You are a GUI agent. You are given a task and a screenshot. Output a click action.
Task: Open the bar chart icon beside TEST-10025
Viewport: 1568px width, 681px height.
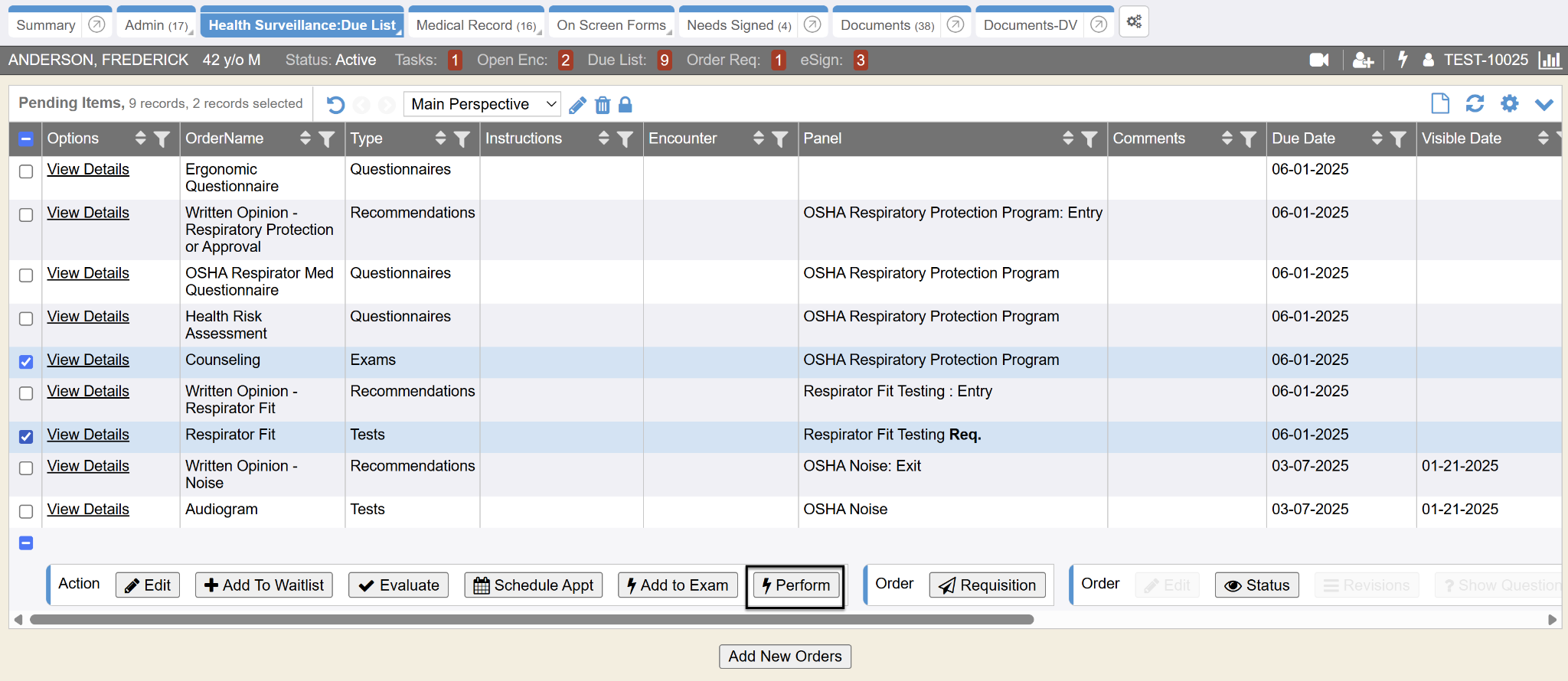click(x=1550, y=60)
